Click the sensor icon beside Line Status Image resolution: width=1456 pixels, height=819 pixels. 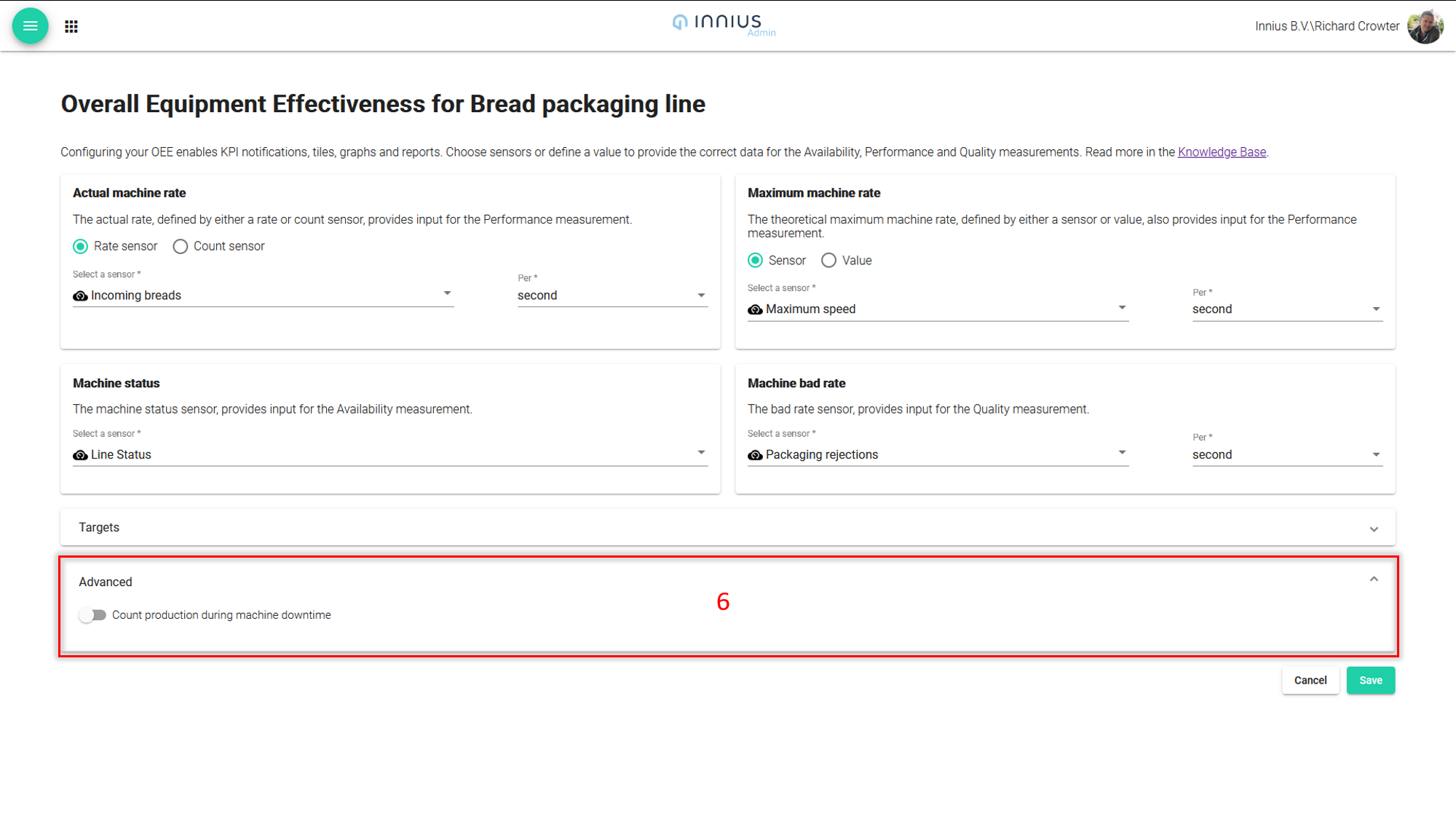pyautogui.click(x=80, y=455)
